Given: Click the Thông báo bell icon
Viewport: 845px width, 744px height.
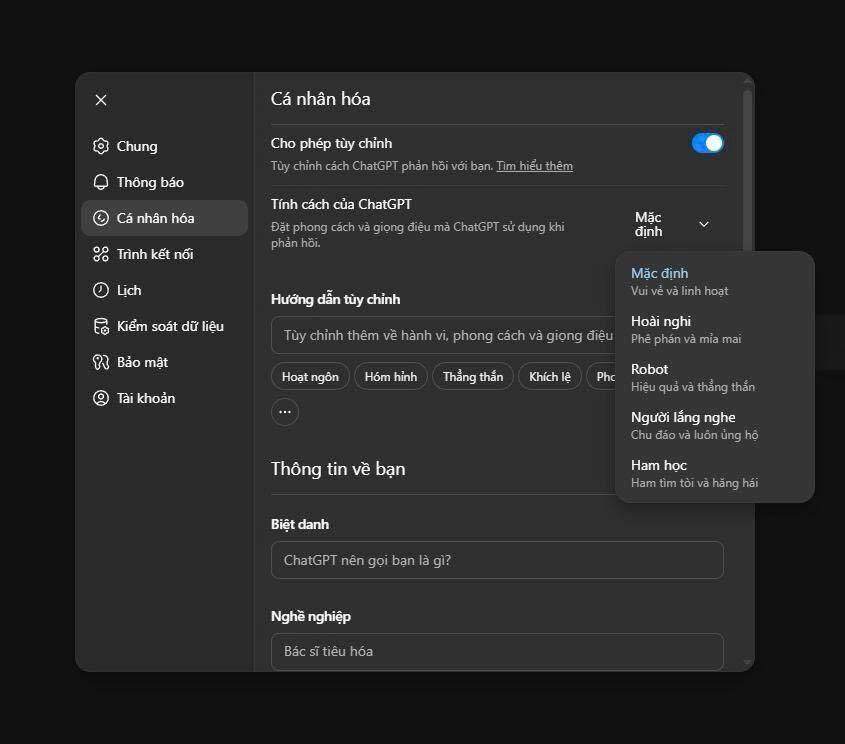Looking at the screenshot, I should (x=100, y=182).
